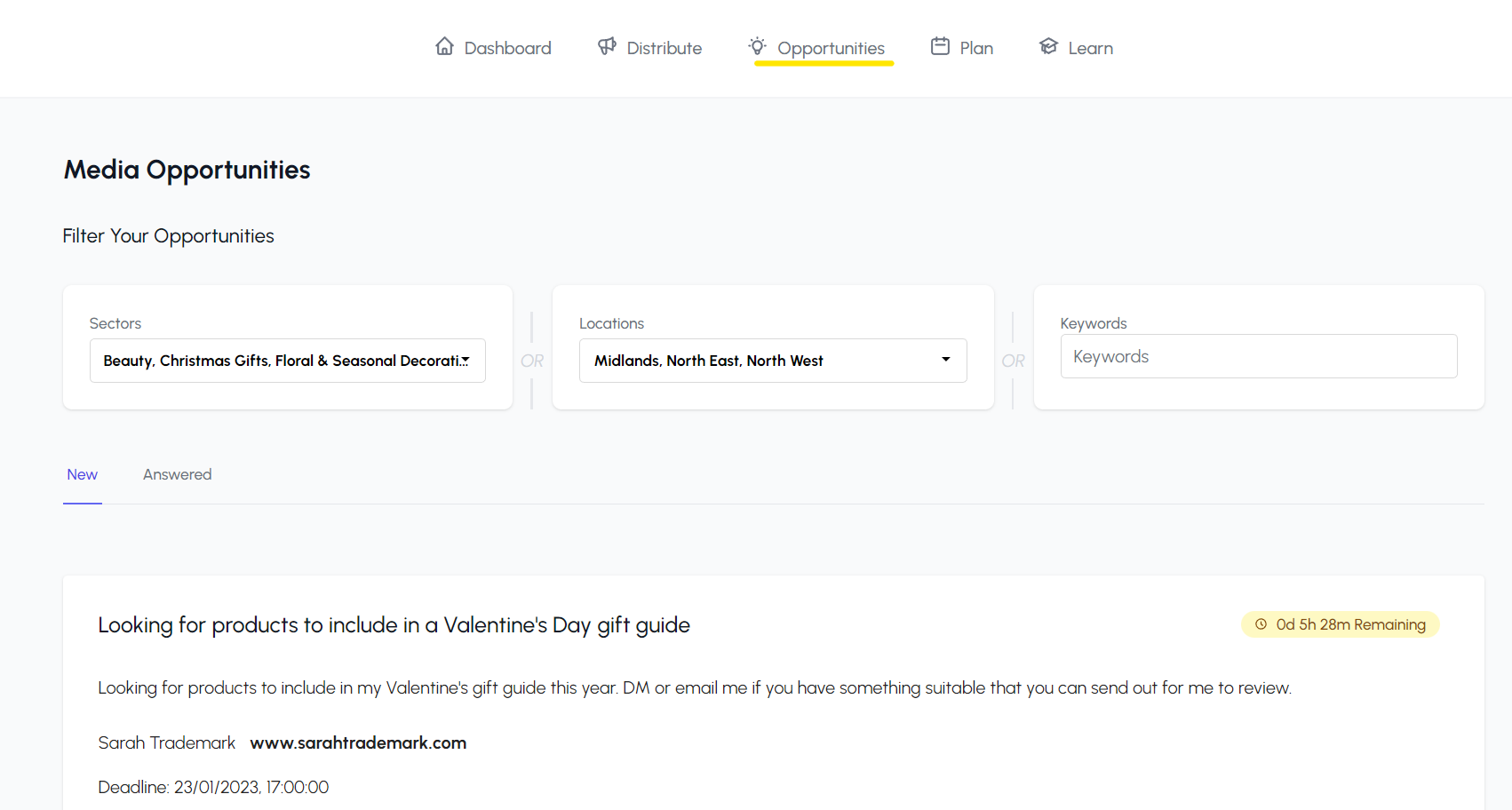Screen dimensions: 1512x810
Task: Select the Distribute megaphone icon
Action: pos(606,46)
